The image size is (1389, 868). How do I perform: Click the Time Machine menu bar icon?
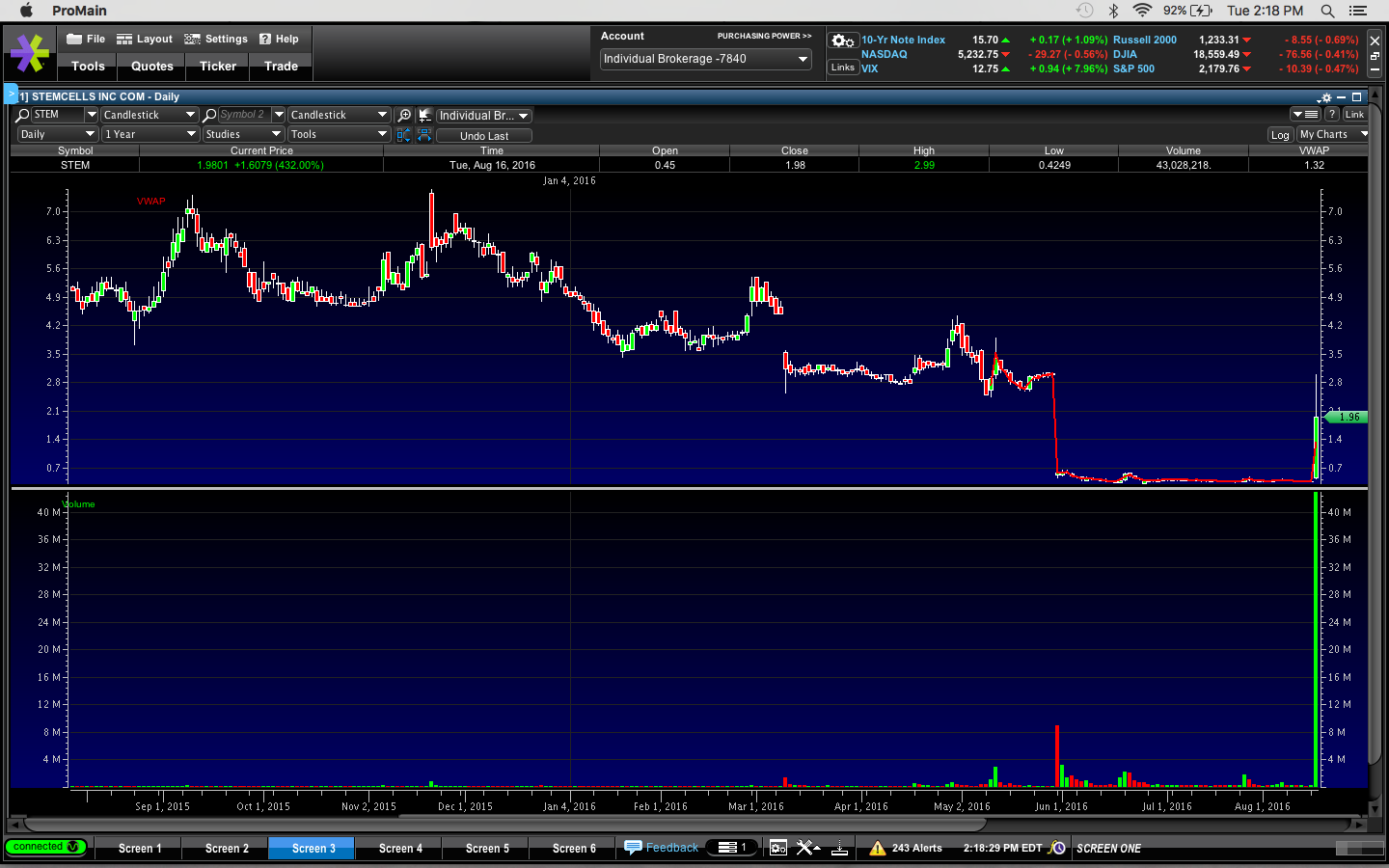tap(1084, 11)
